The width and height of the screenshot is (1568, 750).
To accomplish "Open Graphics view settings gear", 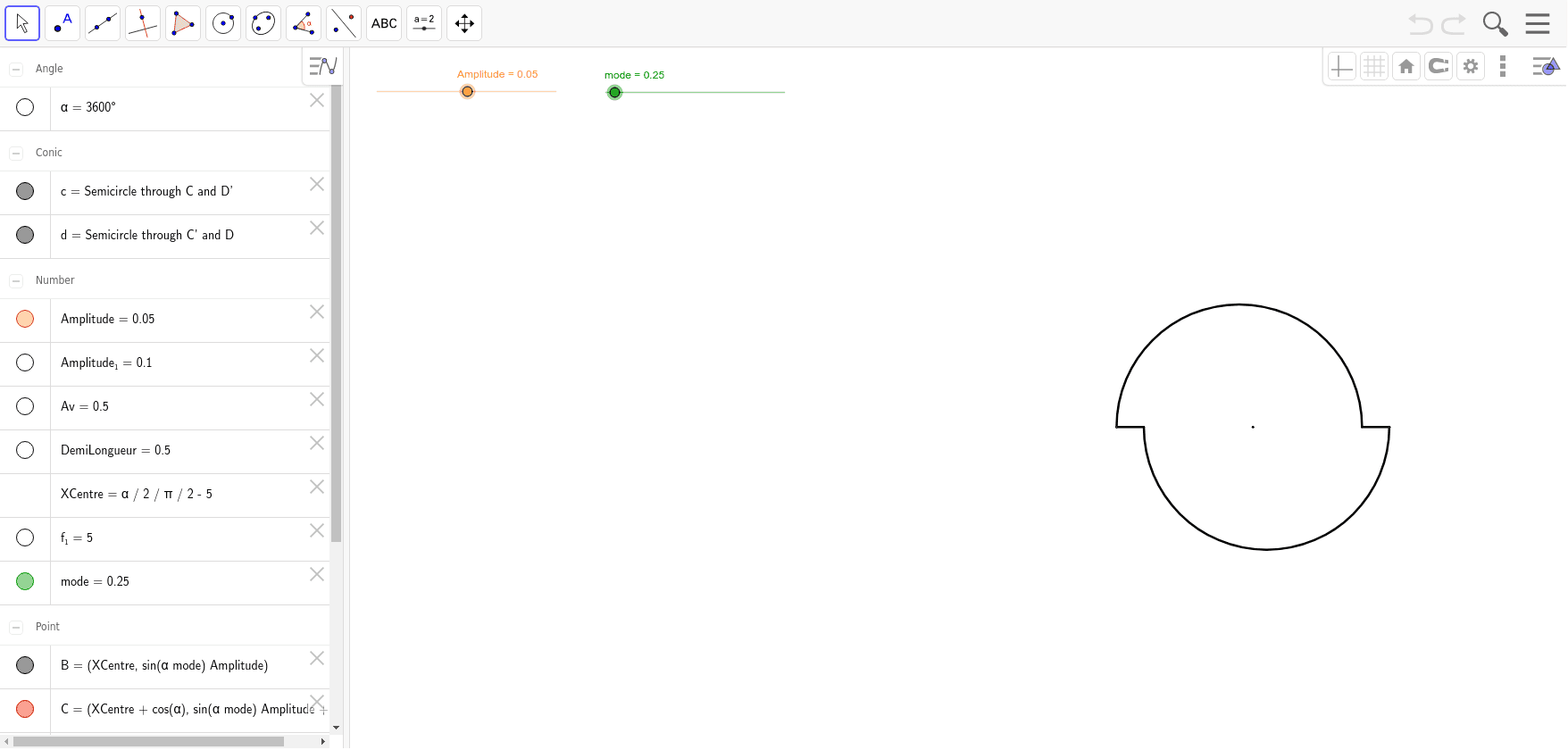I will point(1471,66).
